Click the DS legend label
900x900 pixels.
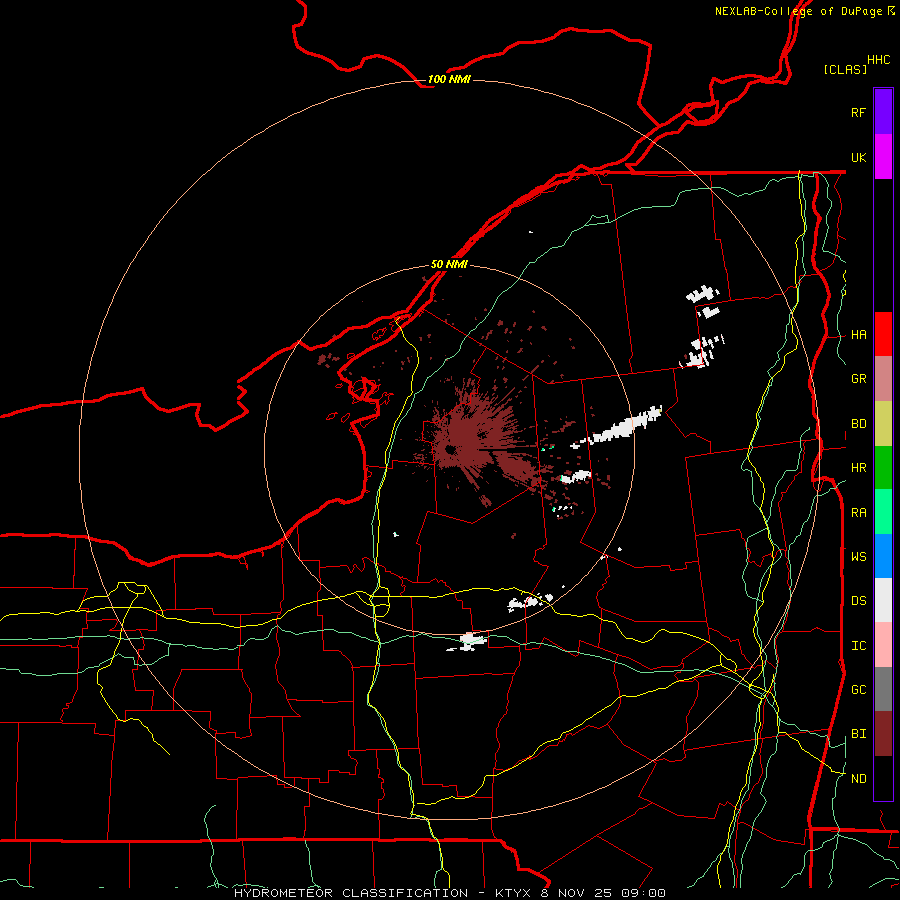858,600
